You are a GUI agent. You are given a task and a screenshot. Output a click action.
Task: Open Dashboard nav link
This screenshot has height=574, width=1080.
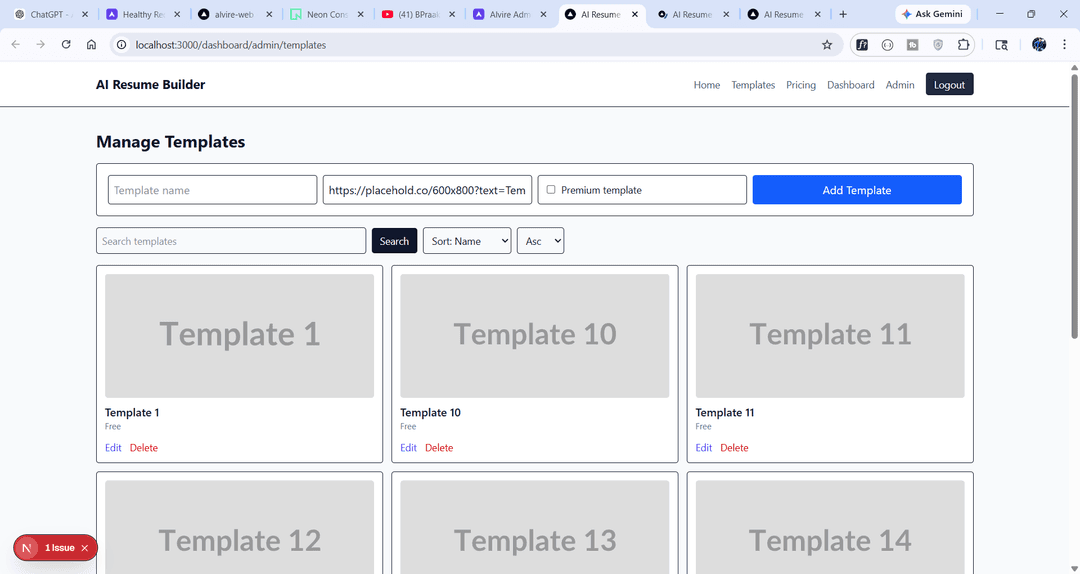point(851,85)
